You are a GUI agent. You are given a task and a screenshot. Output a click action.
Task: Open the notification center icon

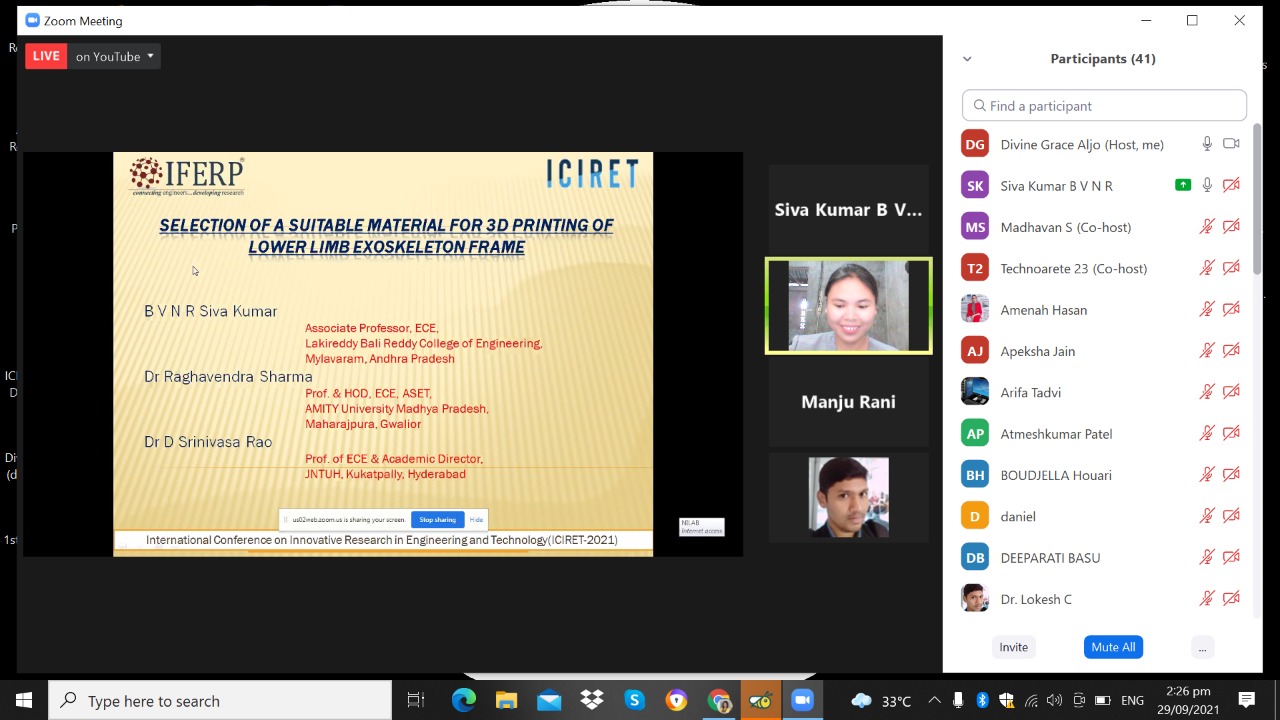[1247, 700]
